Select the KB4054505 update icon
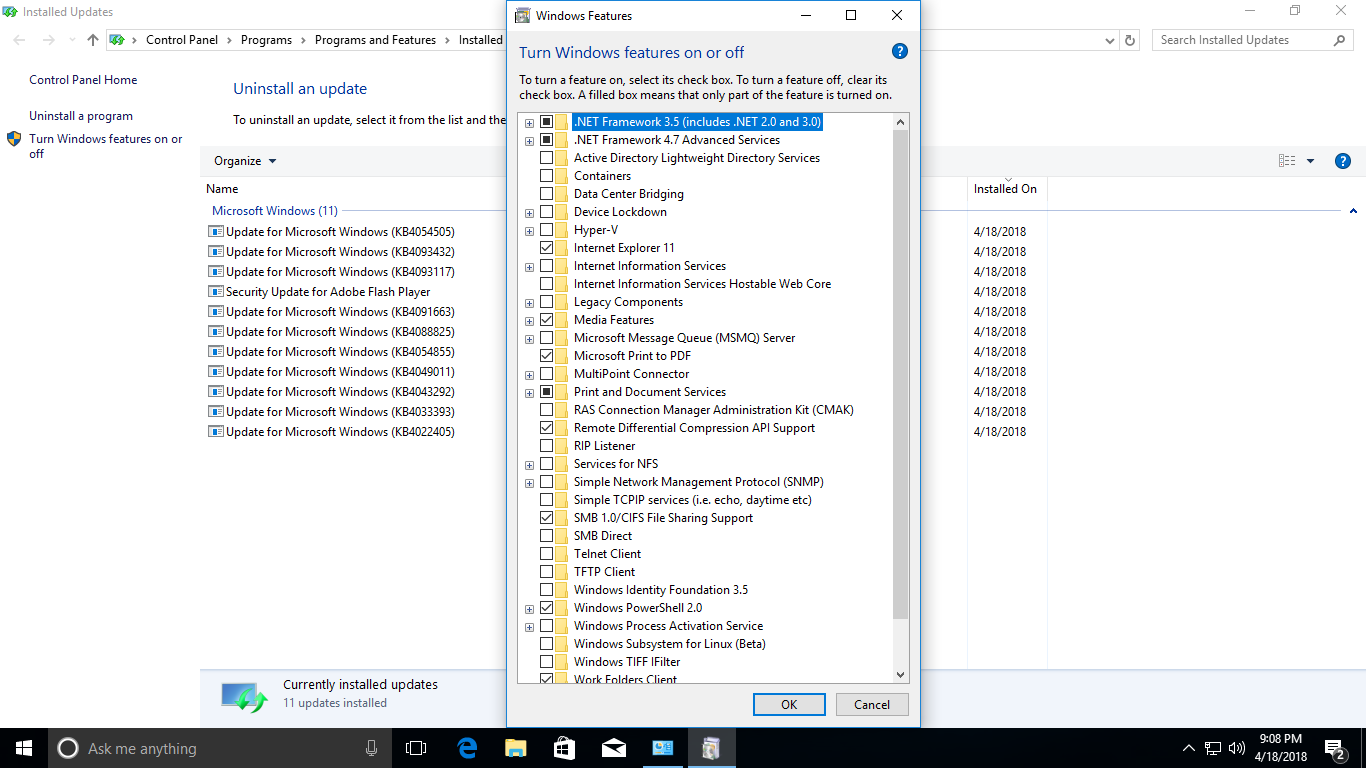The image size is (1366, 768). (215, 231)
